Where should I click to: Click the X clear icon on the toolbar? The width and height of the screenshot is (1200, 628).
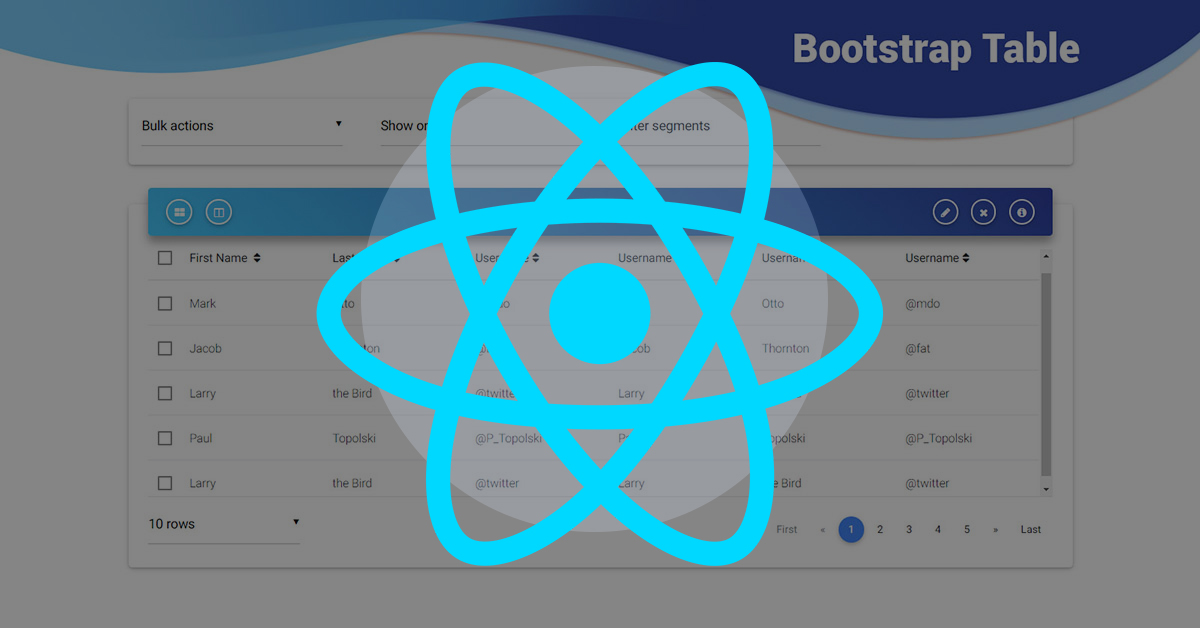point(983,211)
